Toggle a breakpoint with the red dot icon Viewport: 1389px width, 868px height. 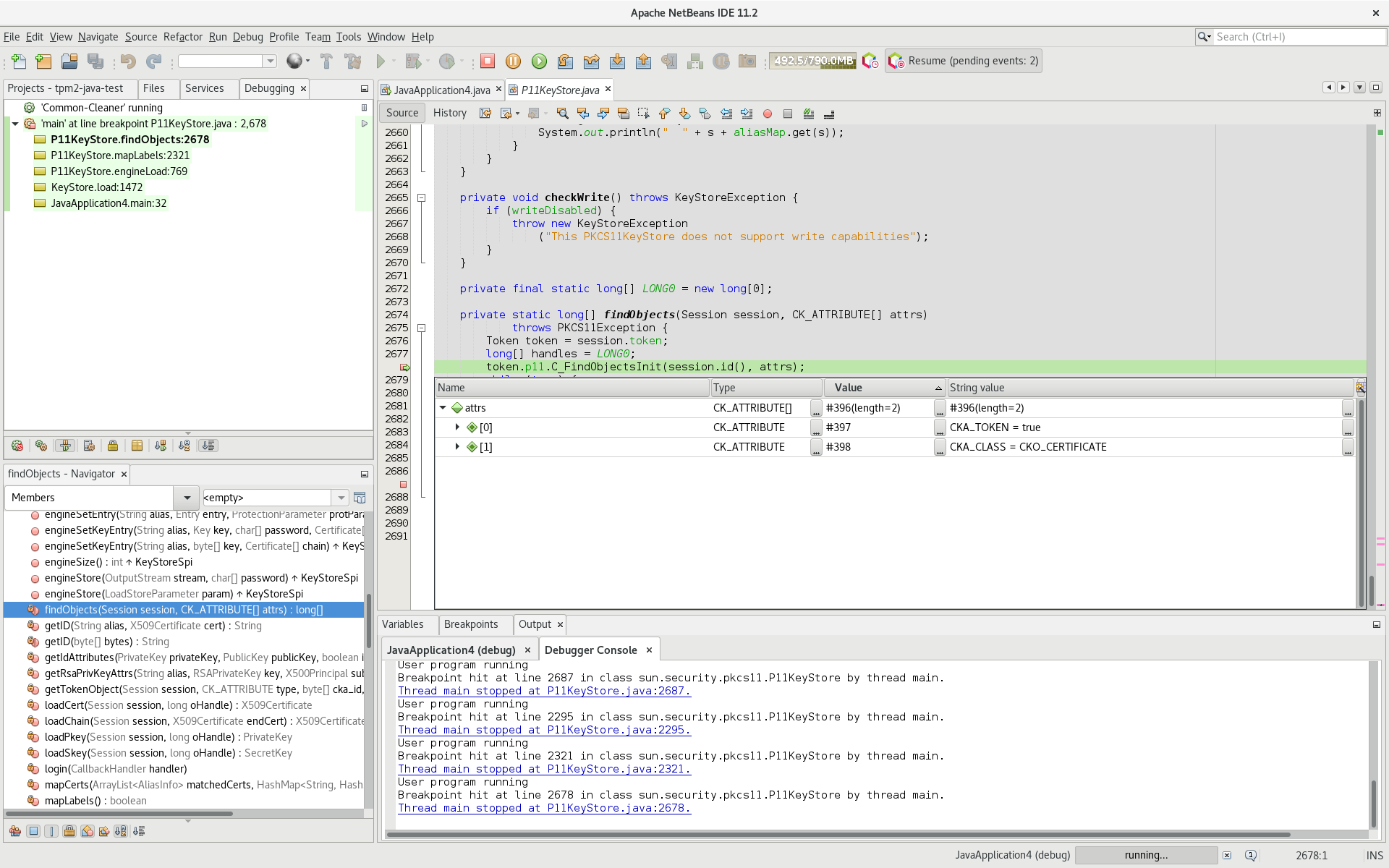(768, 114)
